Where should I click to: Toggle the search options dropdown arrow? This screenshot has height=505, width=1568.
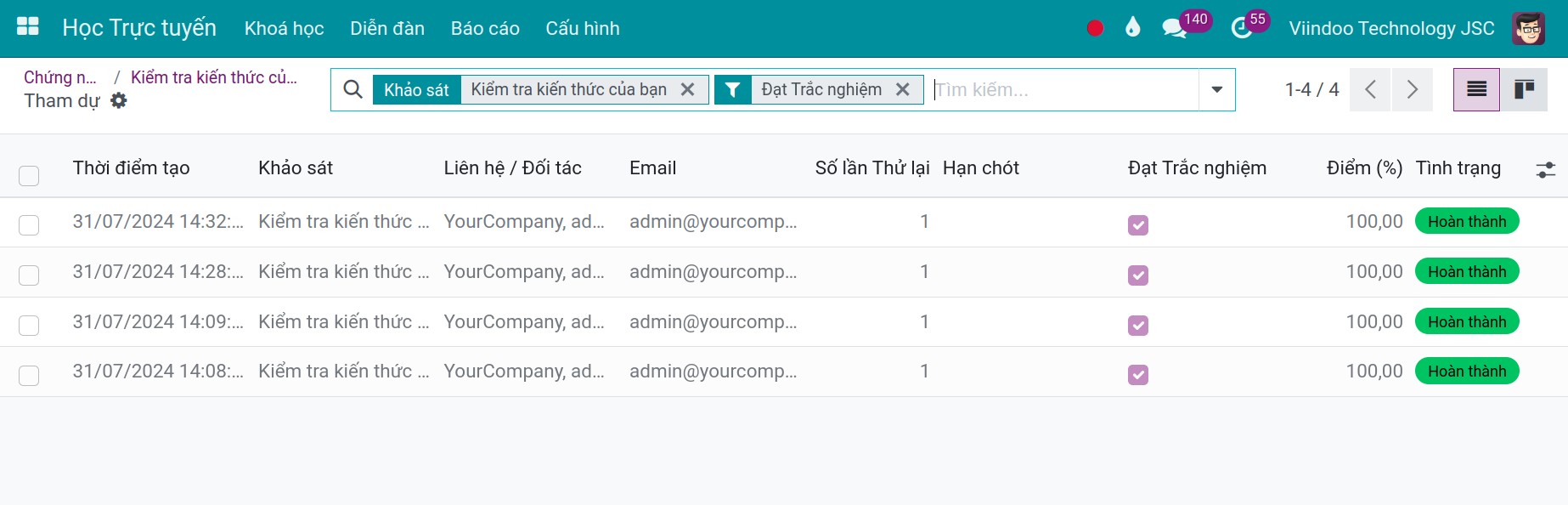[x=1217, y=89]
